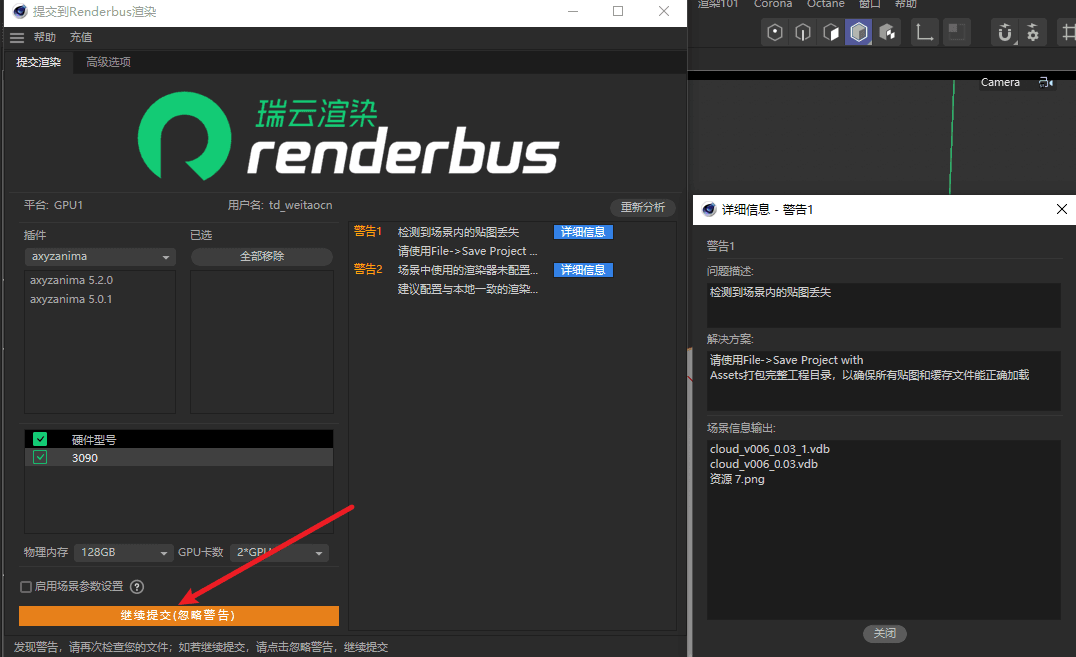The height and width of the screenshot is (657, 1076).
Task: Click the camera icon beside Camera label
Action: click(x=1045, y=82)
